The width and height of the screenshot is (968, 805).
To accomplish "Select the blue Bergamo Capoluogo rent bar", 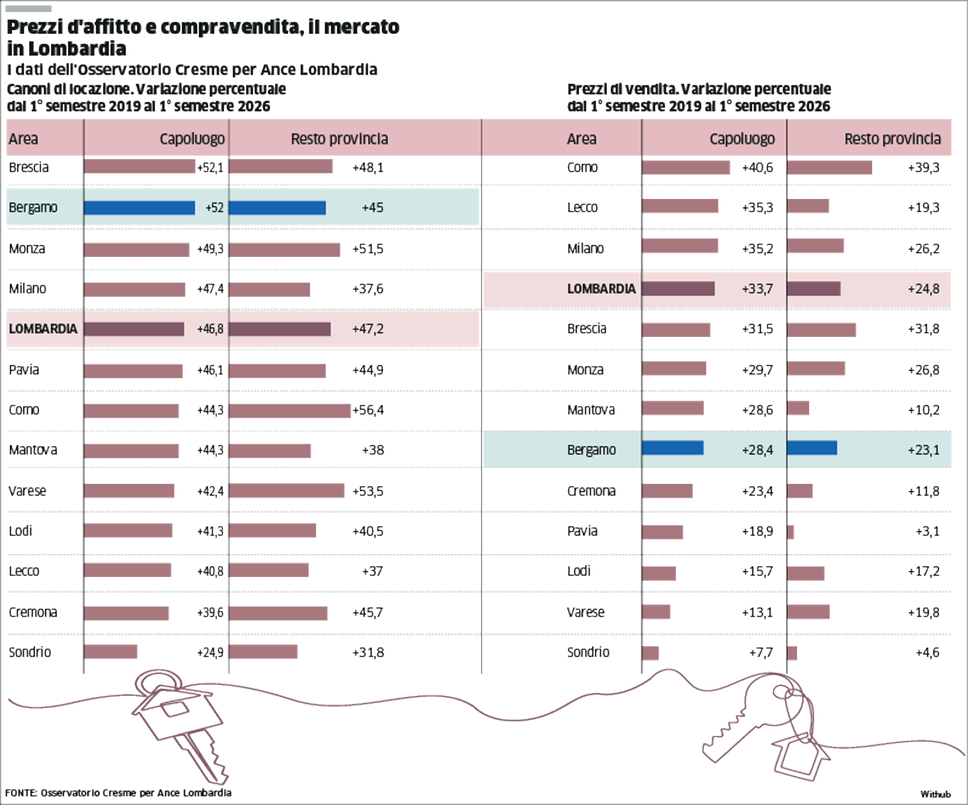I will (140, 208).
